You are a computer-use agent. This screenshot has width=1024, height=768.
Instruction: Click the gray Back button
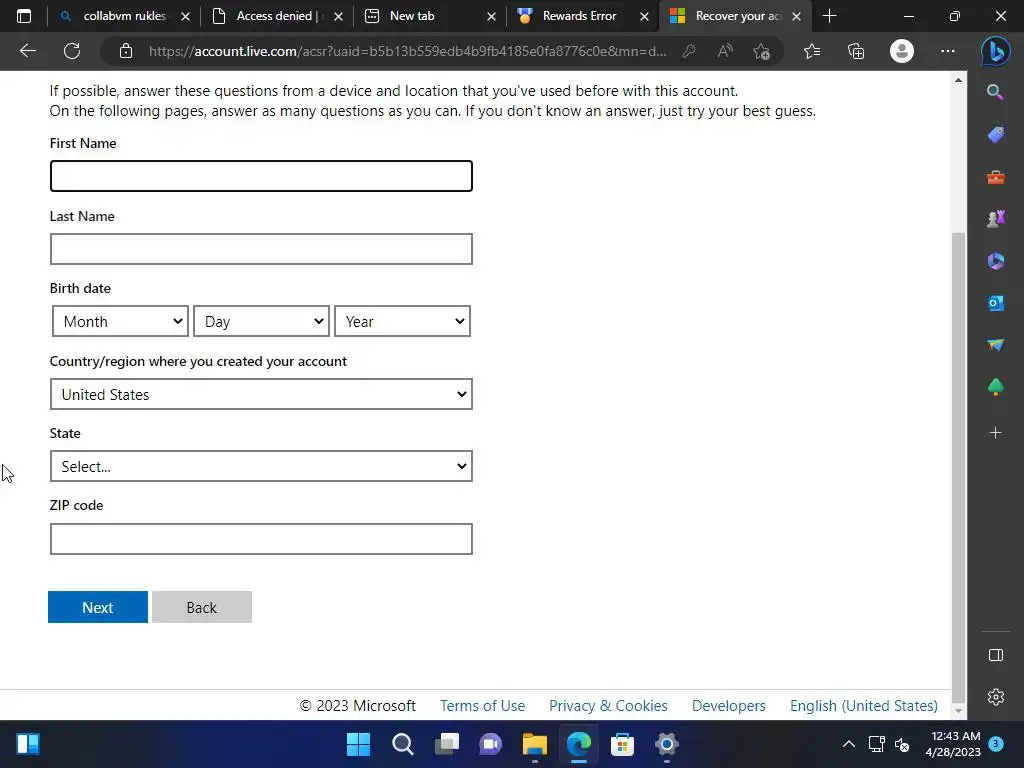point(202,607)
